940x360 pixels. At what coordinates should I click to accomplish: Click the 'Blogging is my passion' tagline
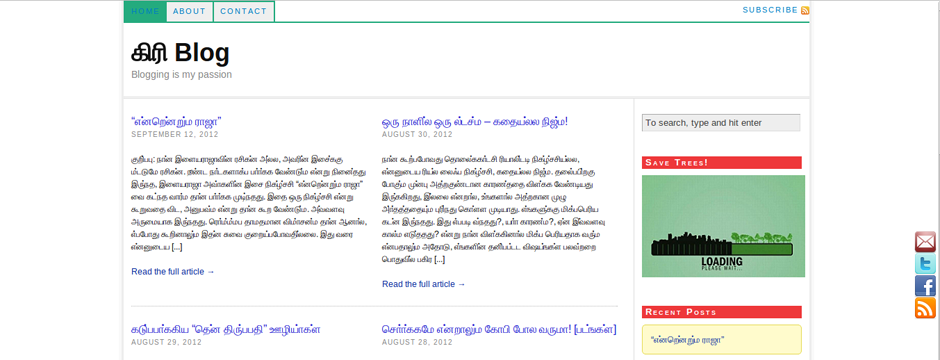tap(182, 74)
